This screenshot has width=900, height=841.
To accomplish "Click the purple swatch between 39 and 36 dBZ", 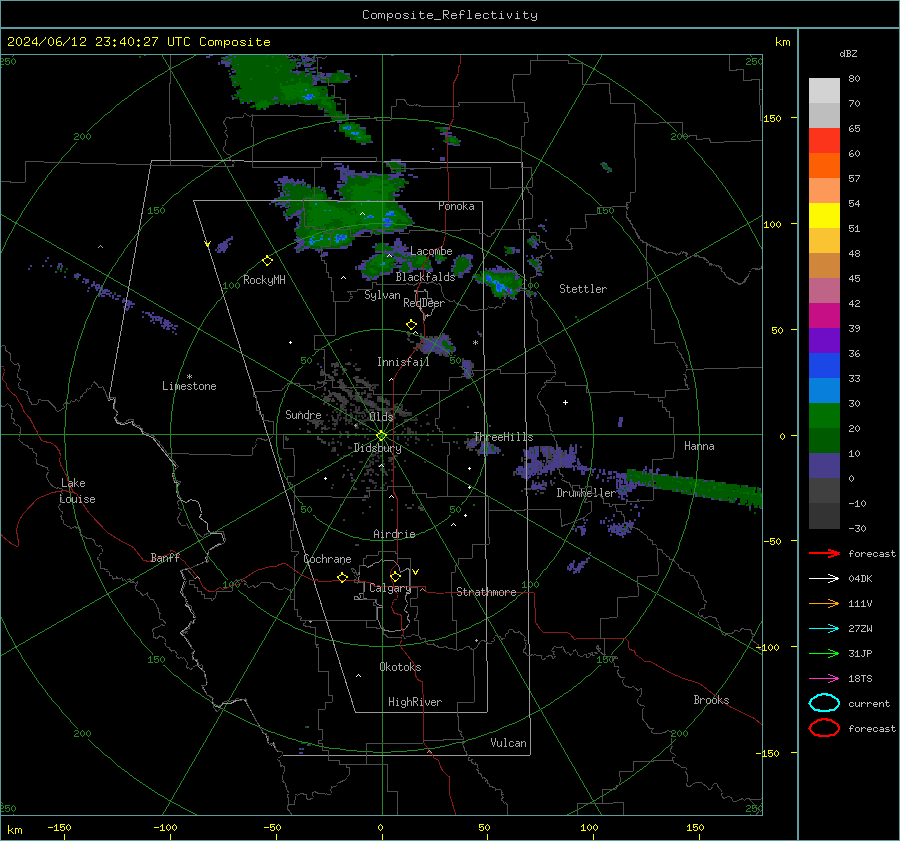I will tap(824, 340).
